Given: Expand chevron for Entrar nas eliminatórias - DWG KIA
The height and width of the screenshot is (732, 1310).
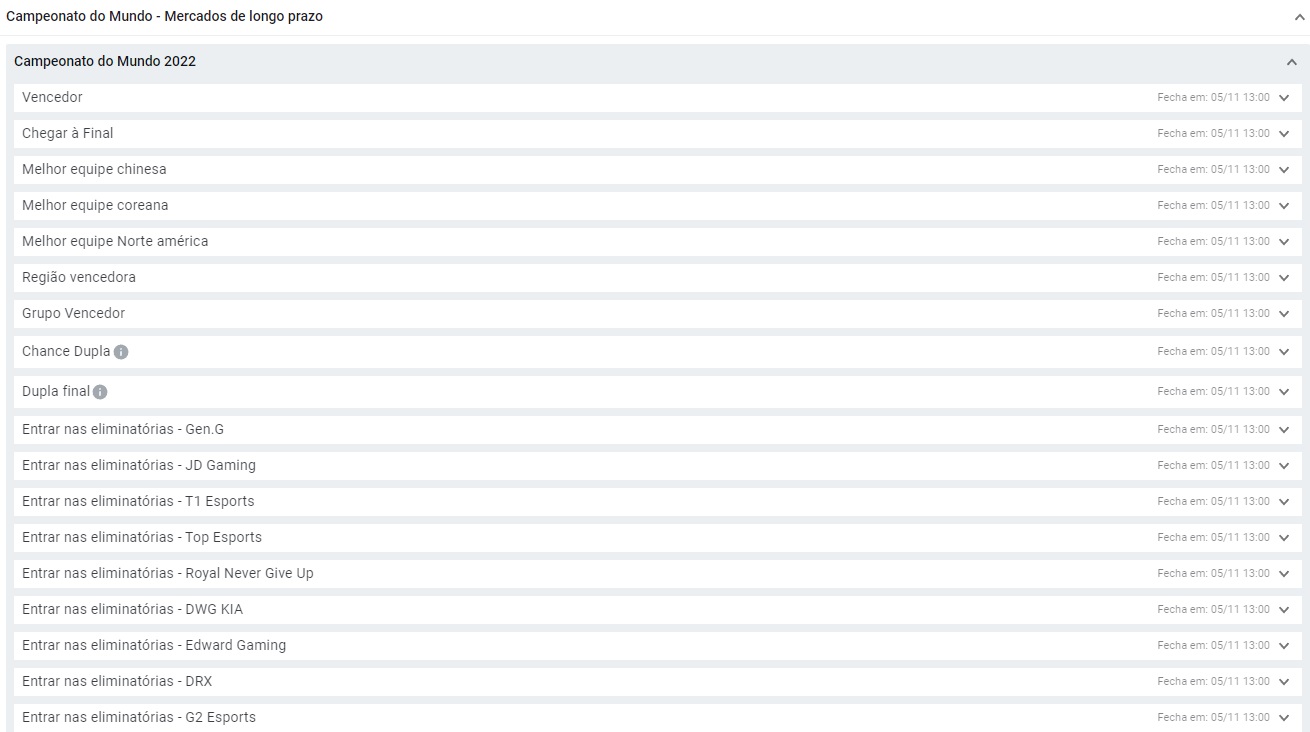Looking at the screenshot, I should (x=1284, y=610).
